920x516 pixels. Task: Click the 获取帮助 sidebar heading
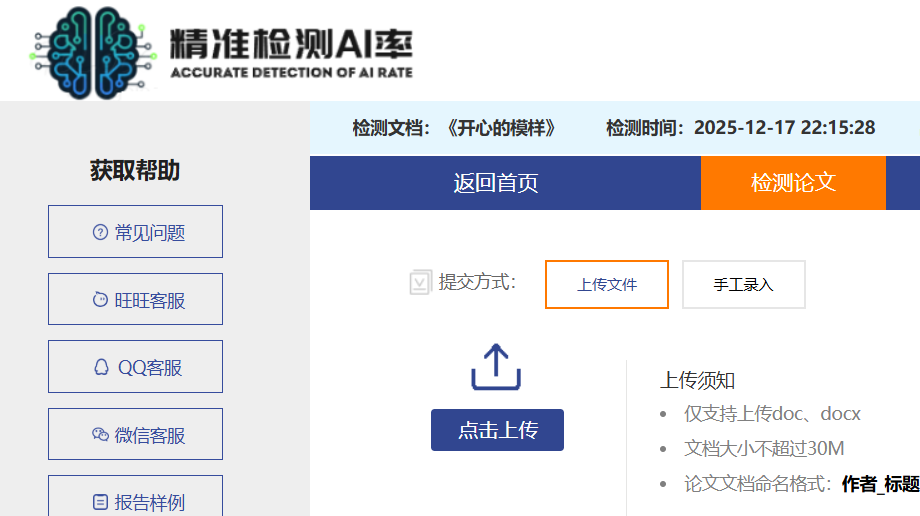click(135, 171)
